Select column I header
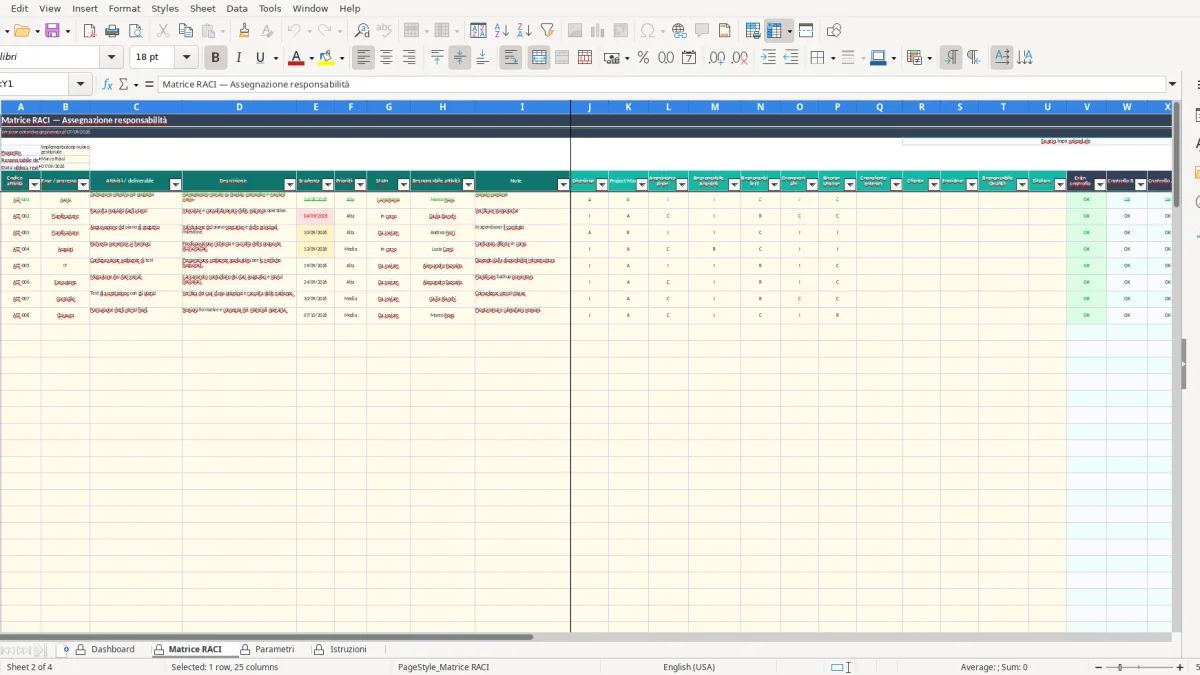Screen dimensions: 1200x675 [522, 107]
